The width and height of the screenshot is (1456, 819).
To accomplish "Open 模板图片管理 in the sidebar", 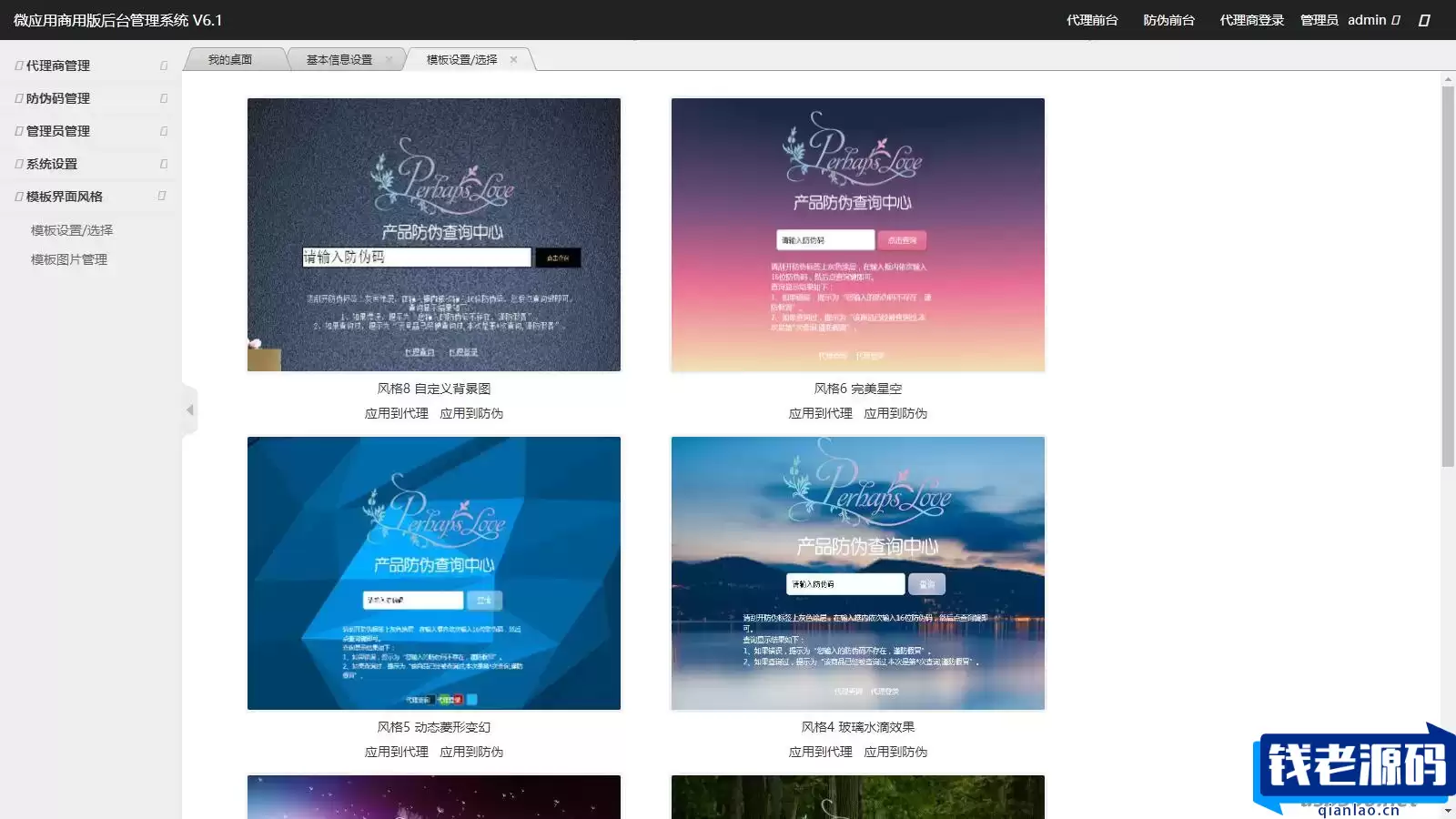I will pos(69,259).
